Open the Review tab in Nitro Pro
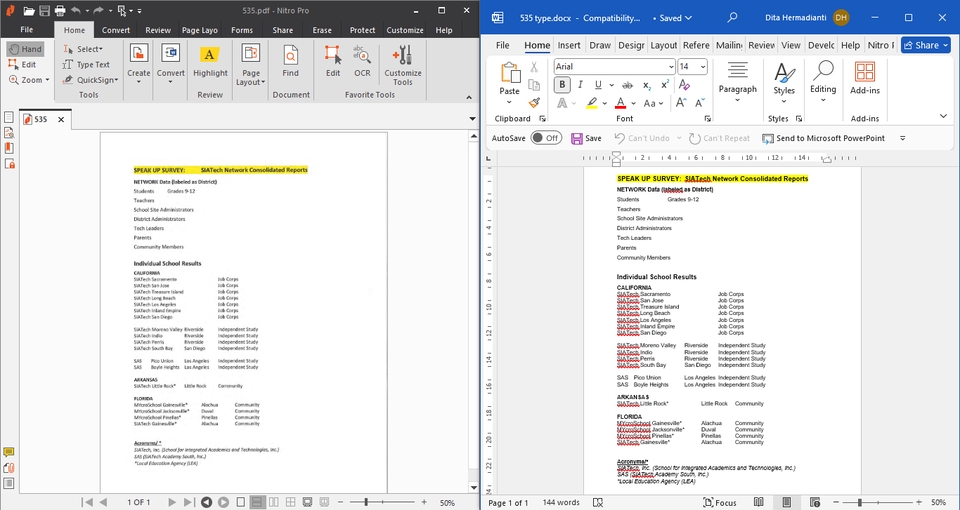Viewport: 960px width, 510px height. 158,29
